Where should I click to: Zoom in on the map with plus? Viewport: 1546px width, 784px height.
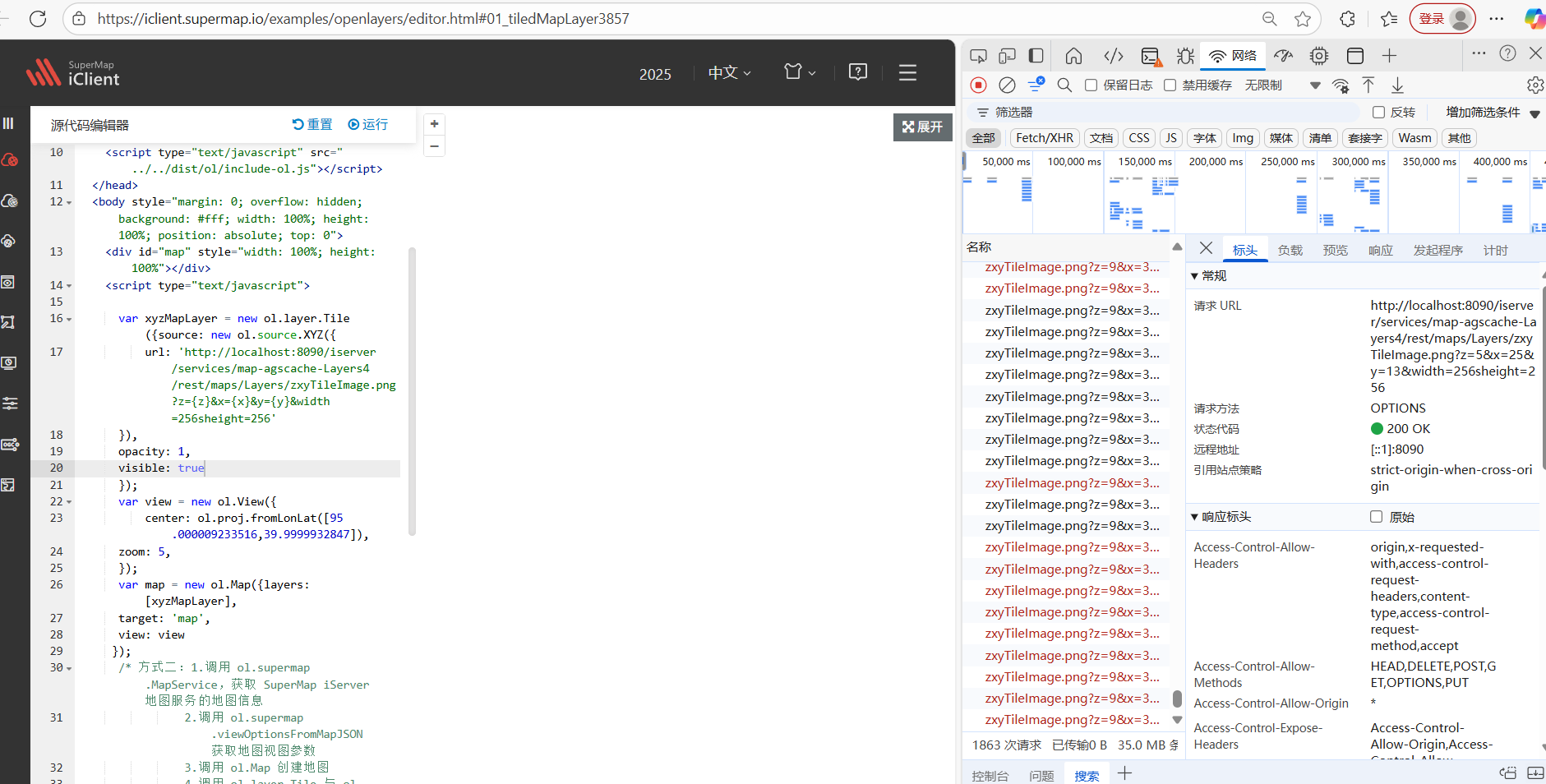click(435, 124)
